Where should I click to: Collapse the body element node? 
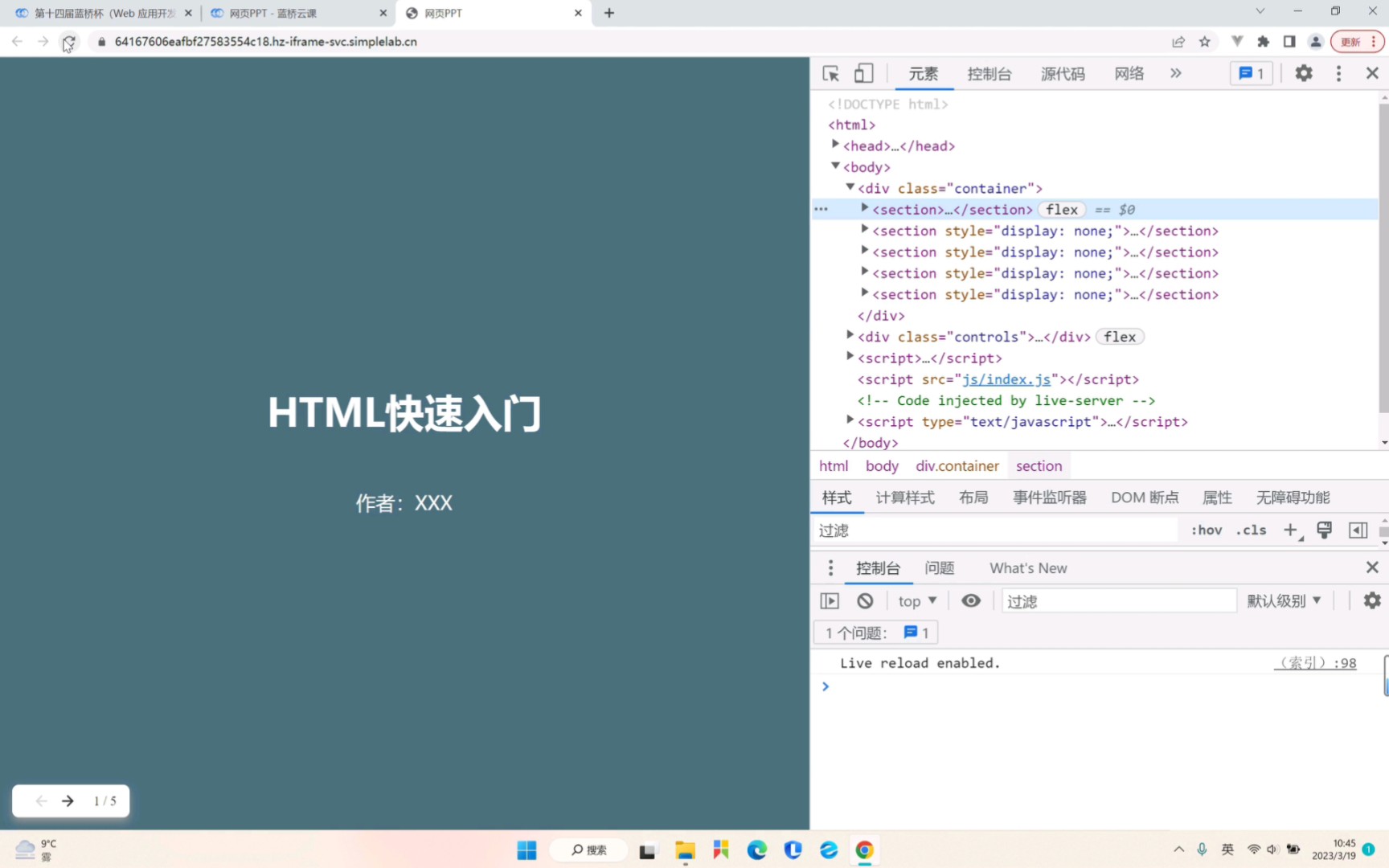(835, 166)
